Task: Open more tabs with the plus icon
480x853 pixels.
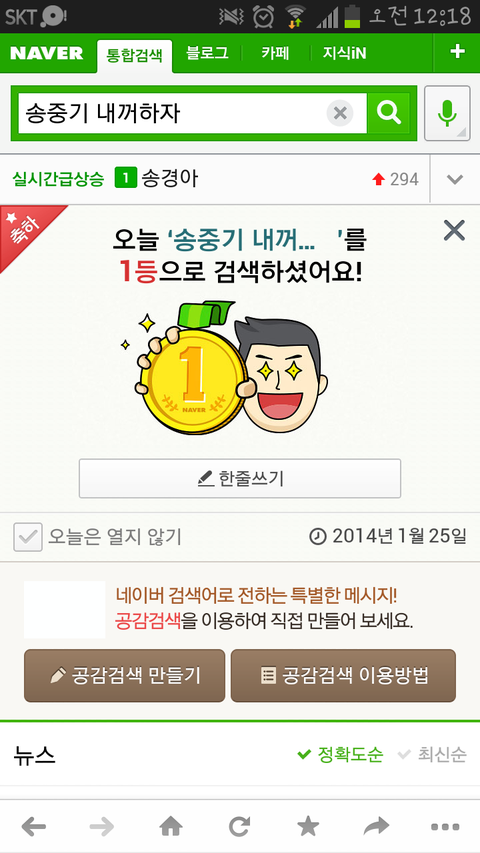Action: [x=457, y=52]
